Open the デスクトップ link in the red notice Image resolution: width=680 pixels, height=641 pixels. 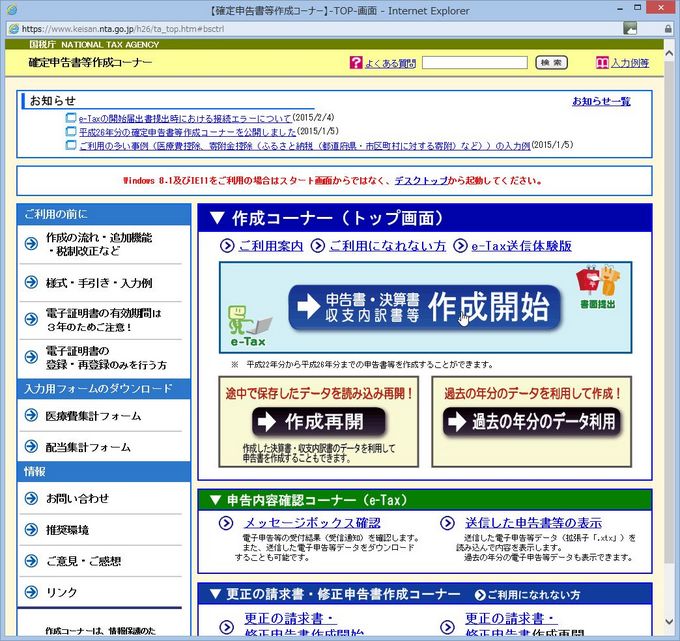pyautogui.click(x=421, y=181)
